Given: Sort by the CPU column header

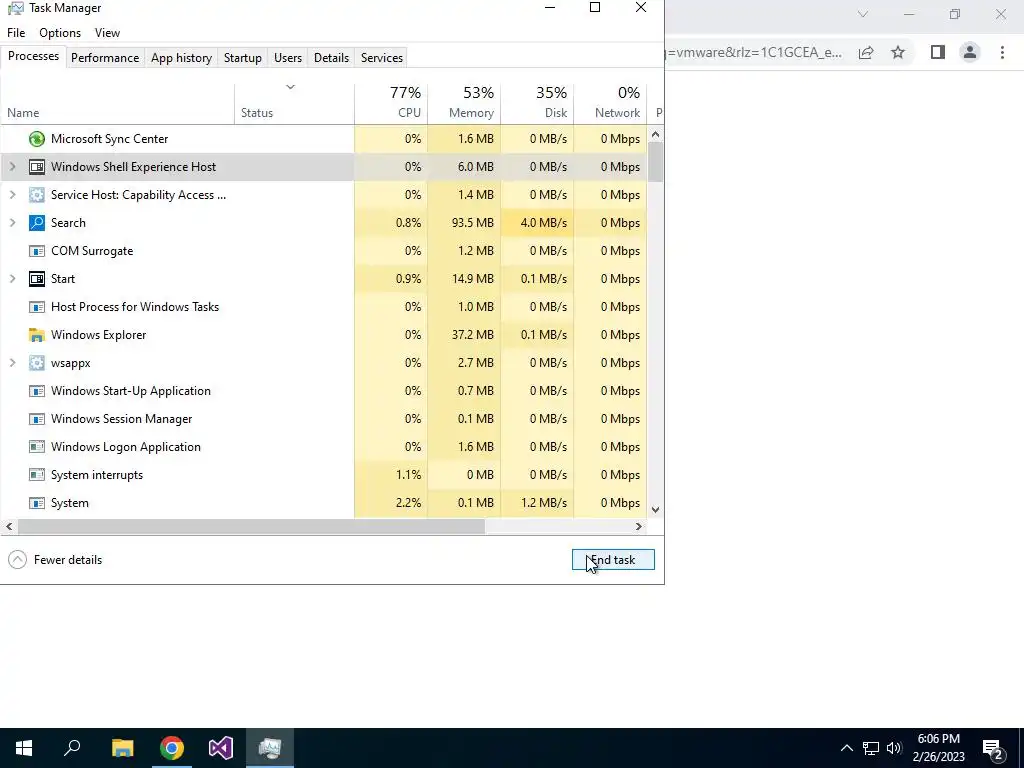Looking at the screenshot, I should (x=391, y=103).
